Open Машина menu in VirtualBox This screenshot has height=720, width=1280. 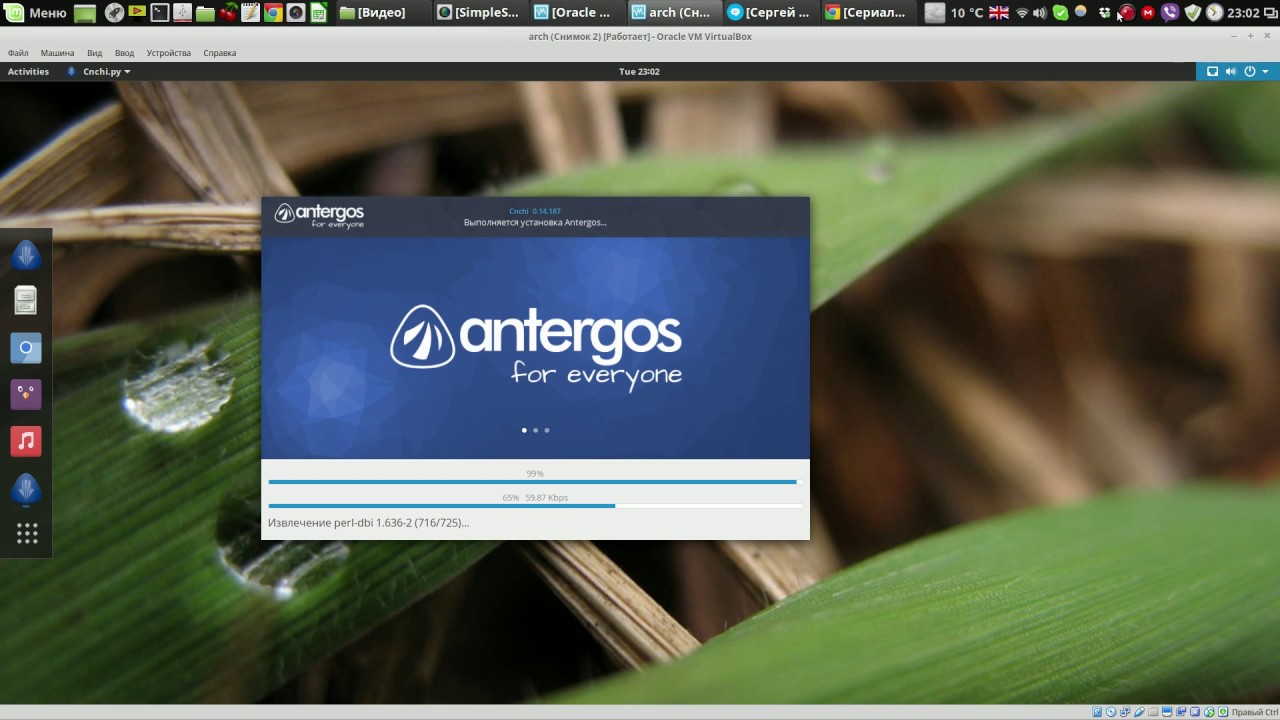(58, 52)
